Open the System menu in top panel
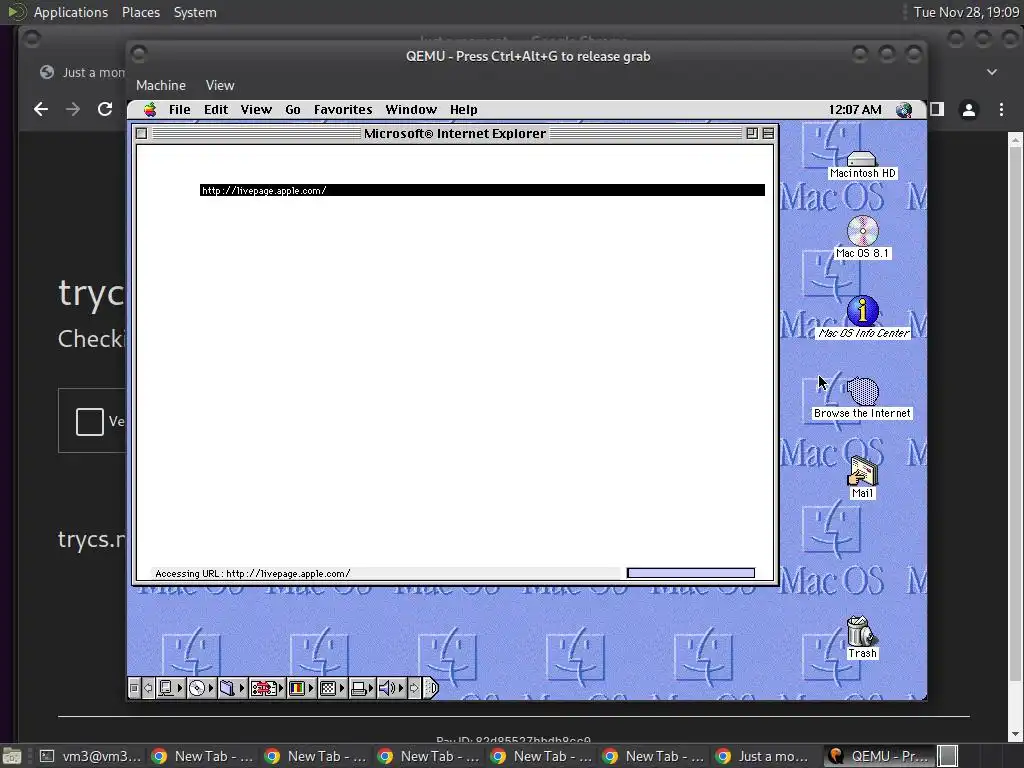Image resolution: width=1024 pixels, height=768 pixels. (x=195, y=12)
